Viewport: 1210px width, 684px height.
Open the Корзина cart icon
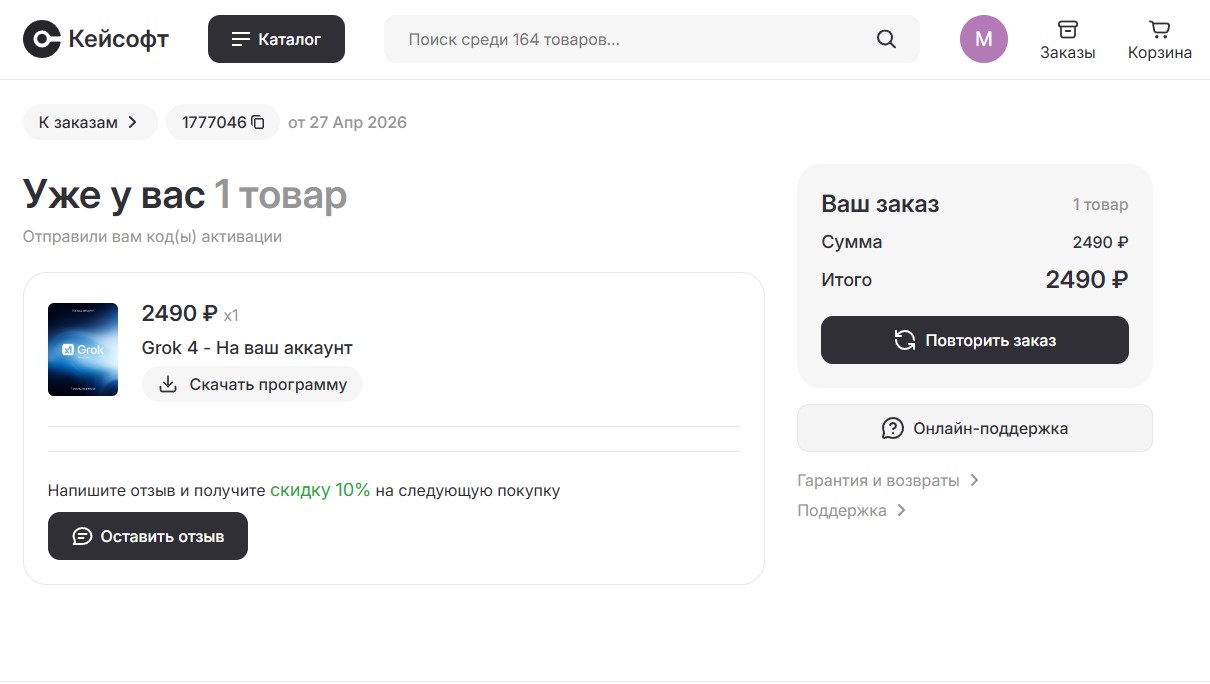tap(1159, 40)
